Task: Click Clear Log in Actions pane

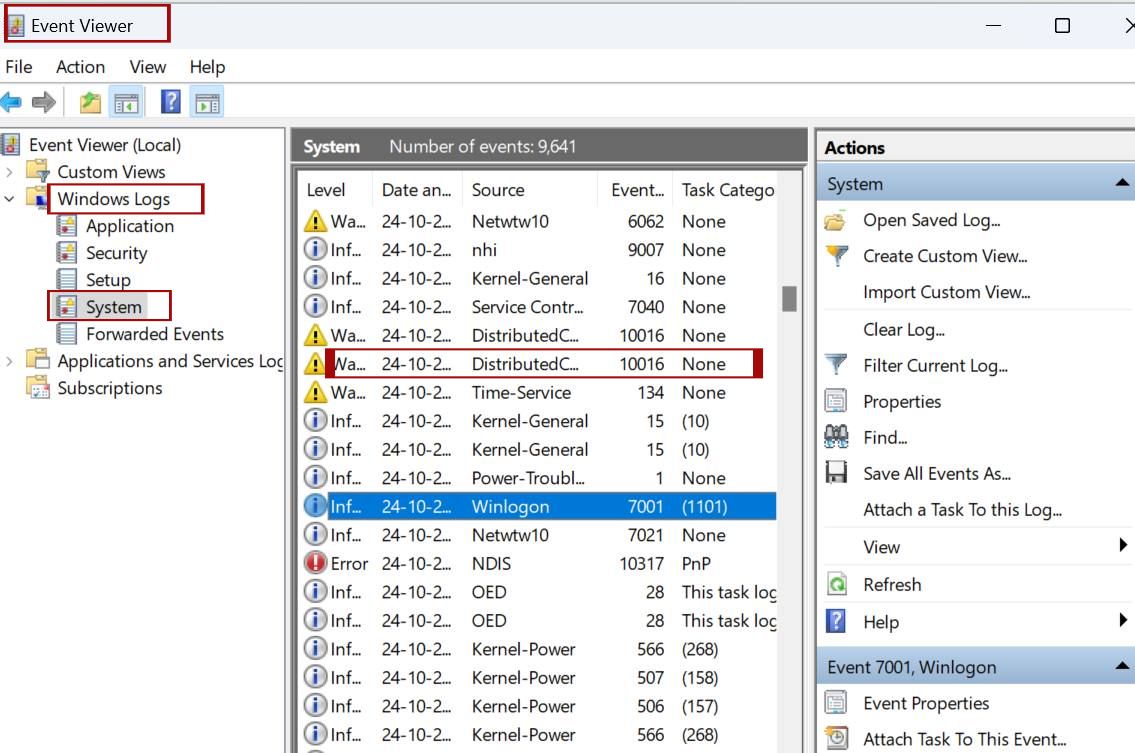Action: pyautogui.click(x=903, y=329)
